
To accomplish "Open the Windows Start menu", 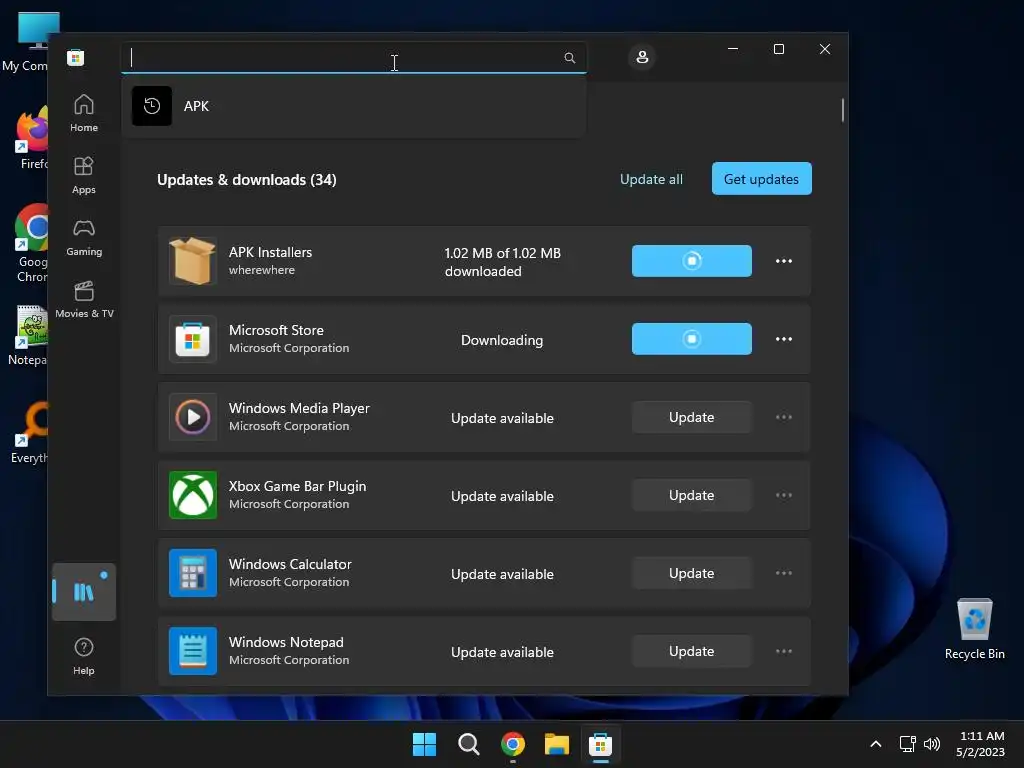I will 424,744.
